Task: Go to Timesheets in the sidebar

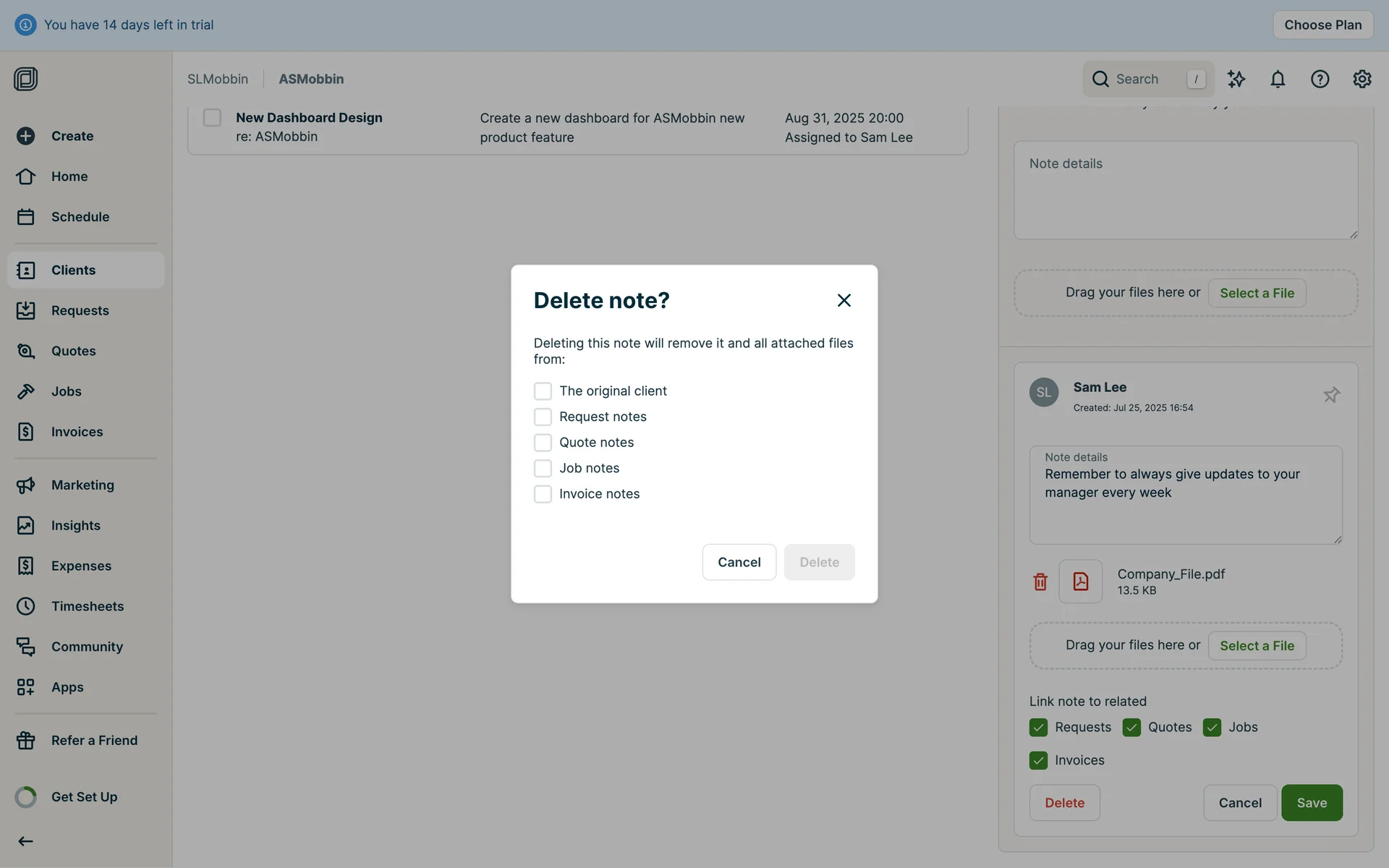Action: [87, 606]
